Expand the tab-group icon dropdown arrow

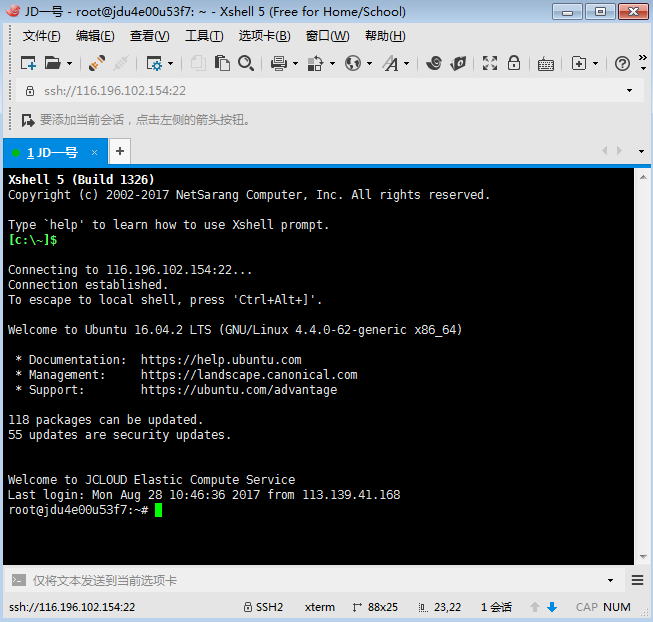[596, 64]
